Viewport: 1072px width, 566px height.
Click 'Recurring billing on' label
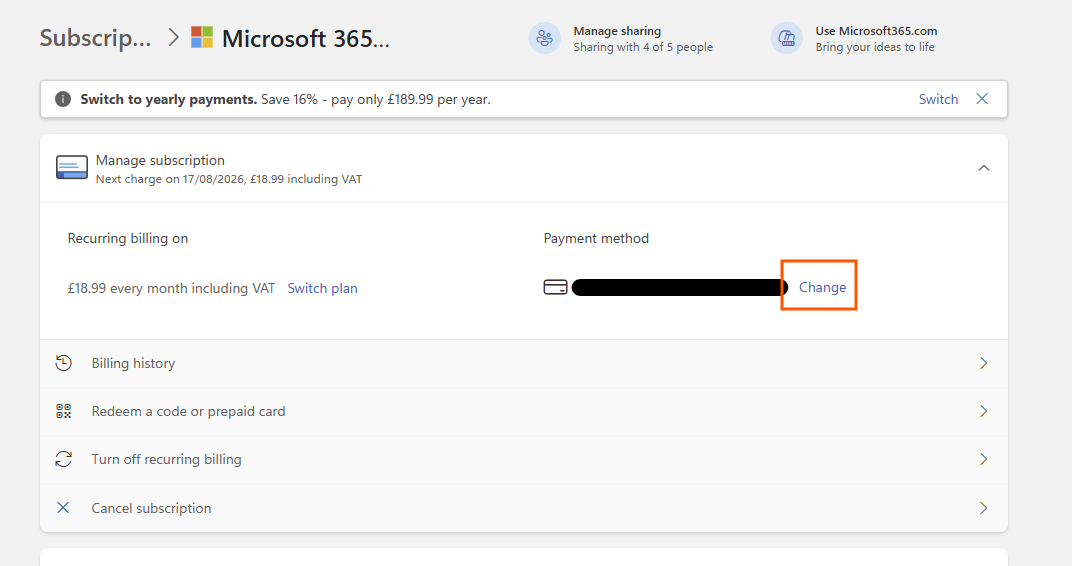pyautogui.click(x=128, y=238)
